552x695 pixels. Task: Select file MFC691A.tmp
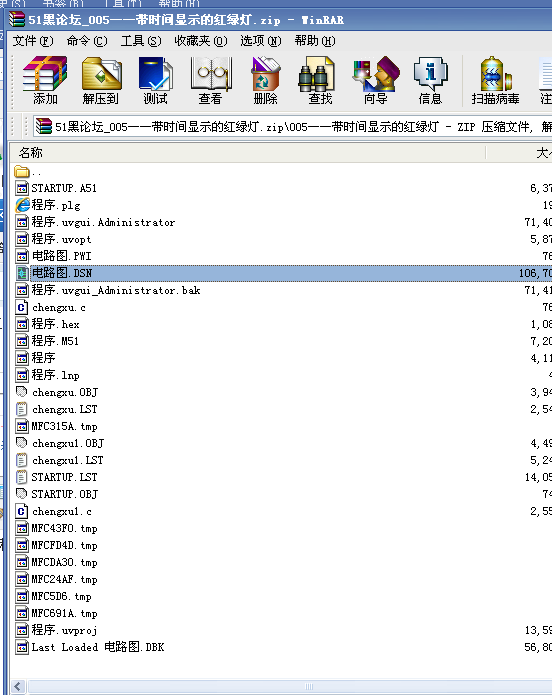click(64, 613)
